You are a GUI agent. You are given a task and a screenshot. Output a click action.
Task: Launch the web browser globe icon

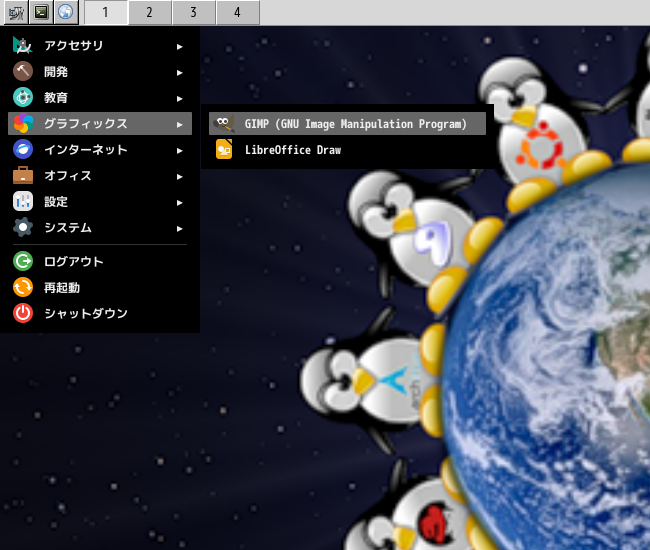[65, 12]
